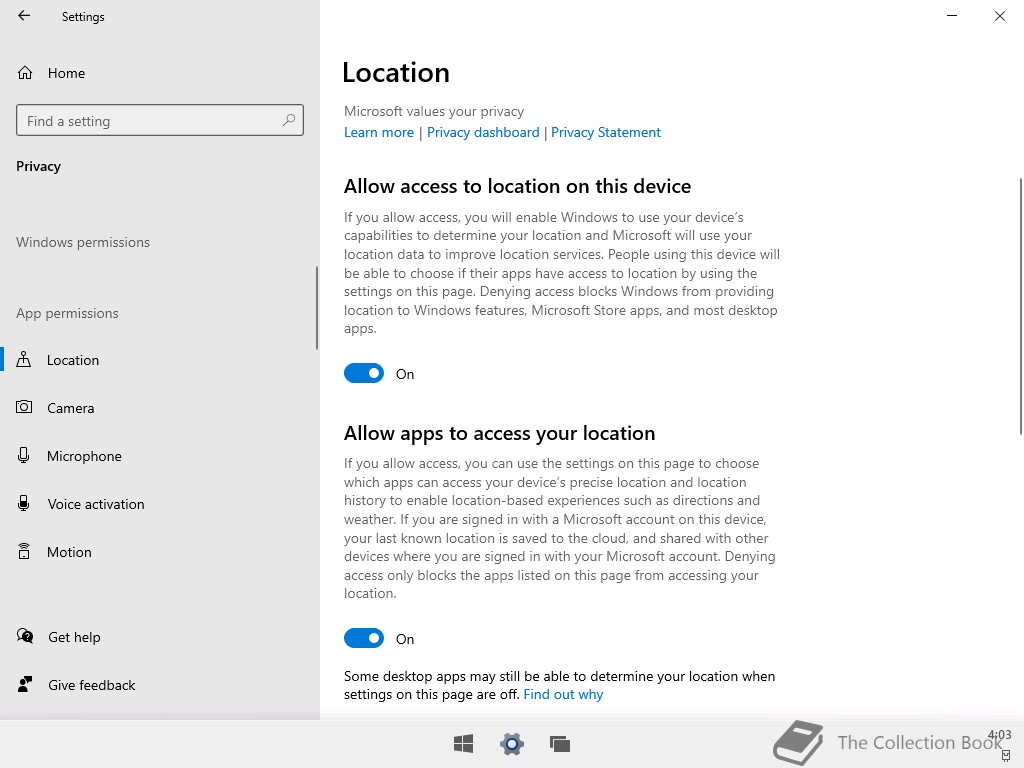This screenshot has height=768, width=1024.
Task: Select the Microphone icon in sidebar
Action: (24, 455)
